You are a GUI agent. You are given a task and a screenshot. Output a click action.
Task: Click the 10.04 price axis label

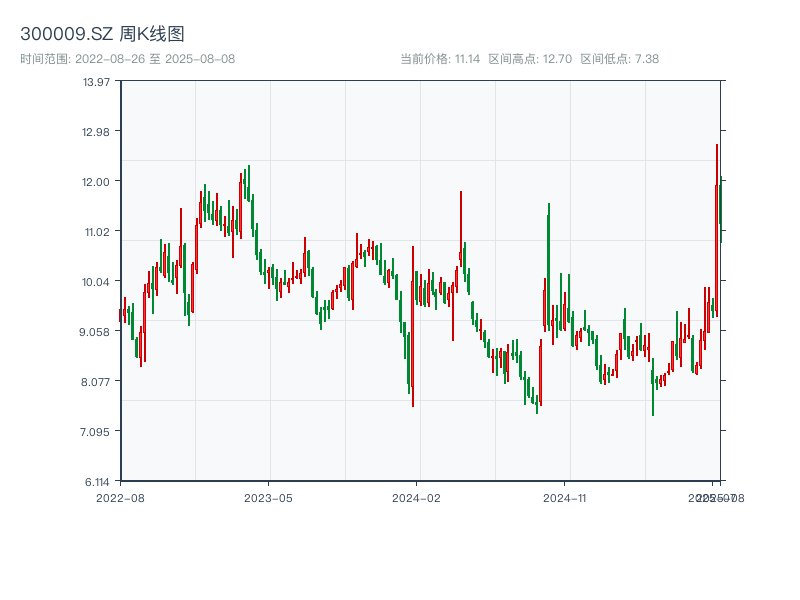(x=96, y=281)
